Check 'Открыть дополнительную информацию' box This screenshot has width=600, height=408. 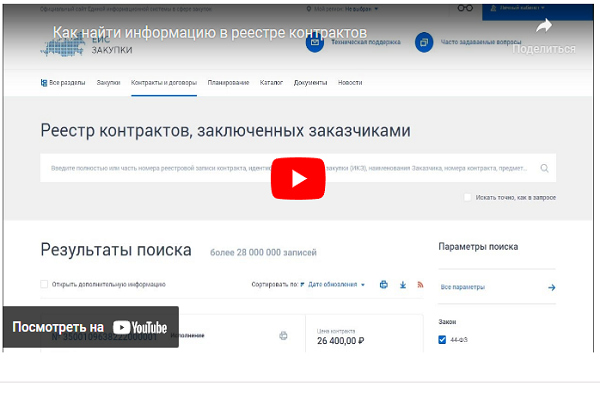click(x=44, y=285)
